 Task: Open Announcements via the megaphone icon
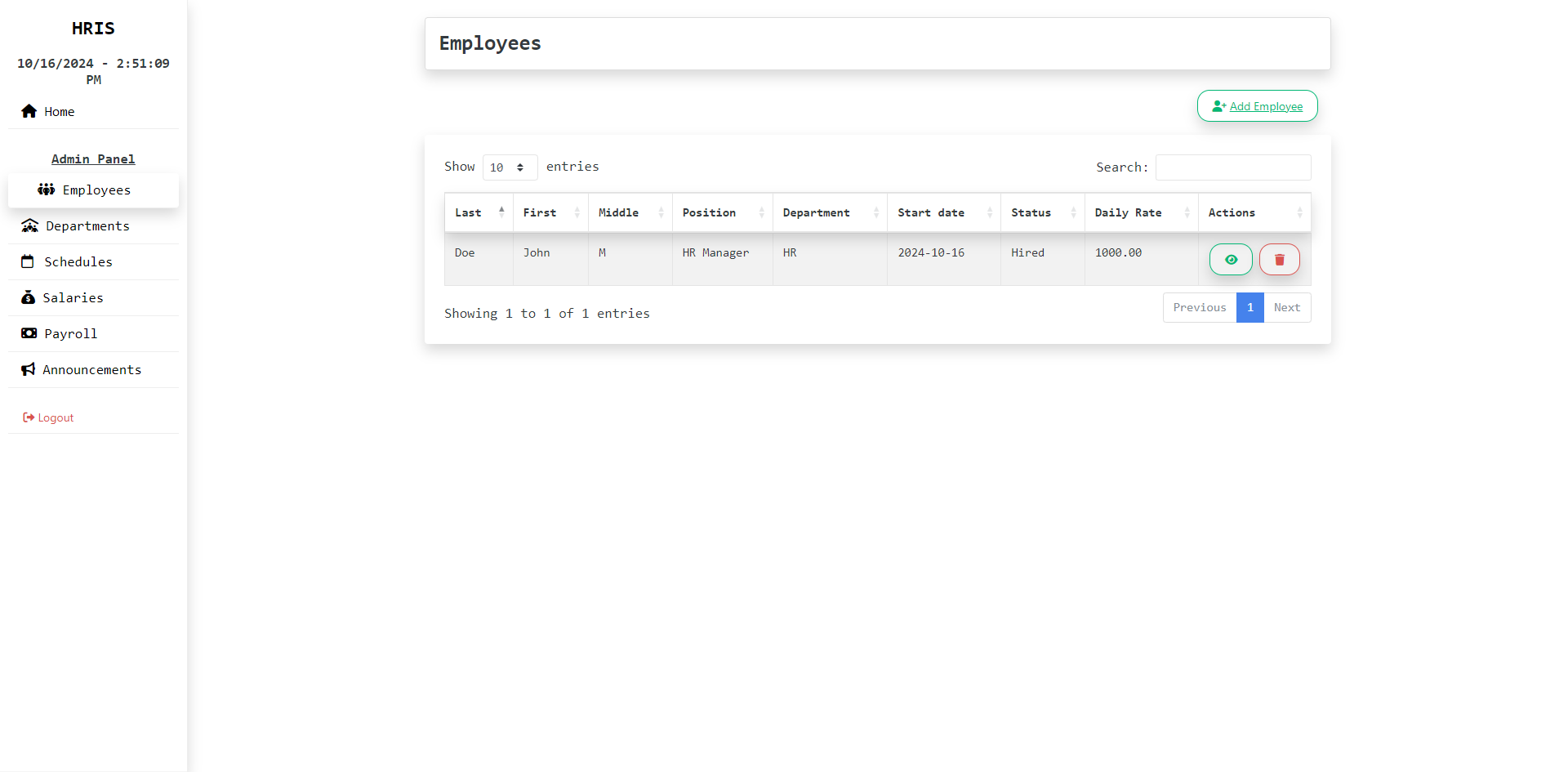point(29,369)
